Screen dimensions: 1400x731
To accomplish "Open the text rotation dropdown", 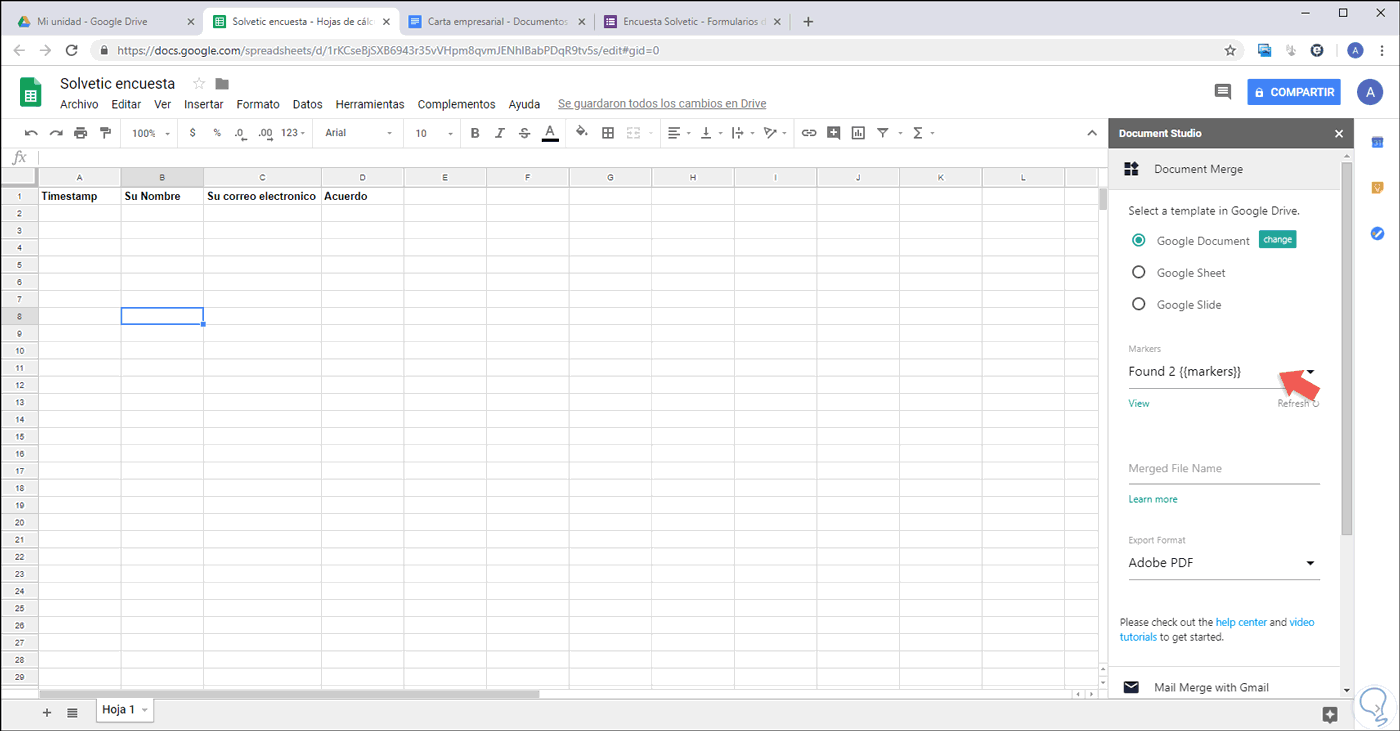I will pos(775,133).
